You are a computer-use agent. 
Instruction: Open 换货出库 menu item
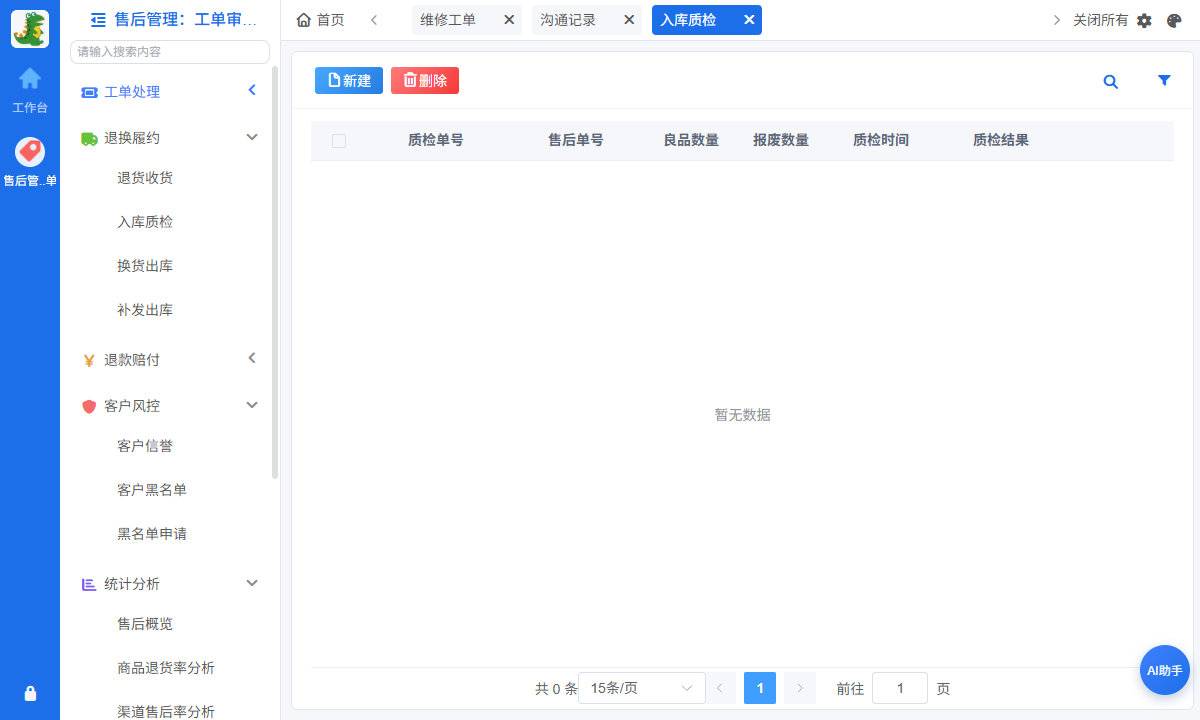pos(145,266)
